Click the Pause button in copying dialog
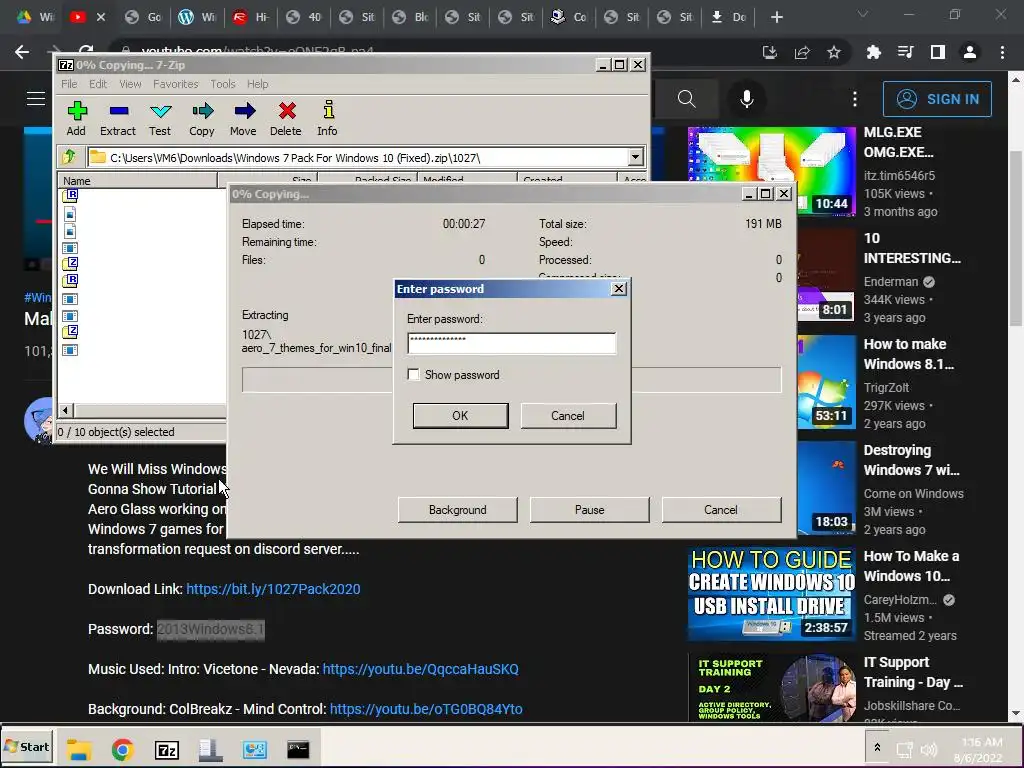This screenshot has width=1024, height=768. click(x=590, y=509)
